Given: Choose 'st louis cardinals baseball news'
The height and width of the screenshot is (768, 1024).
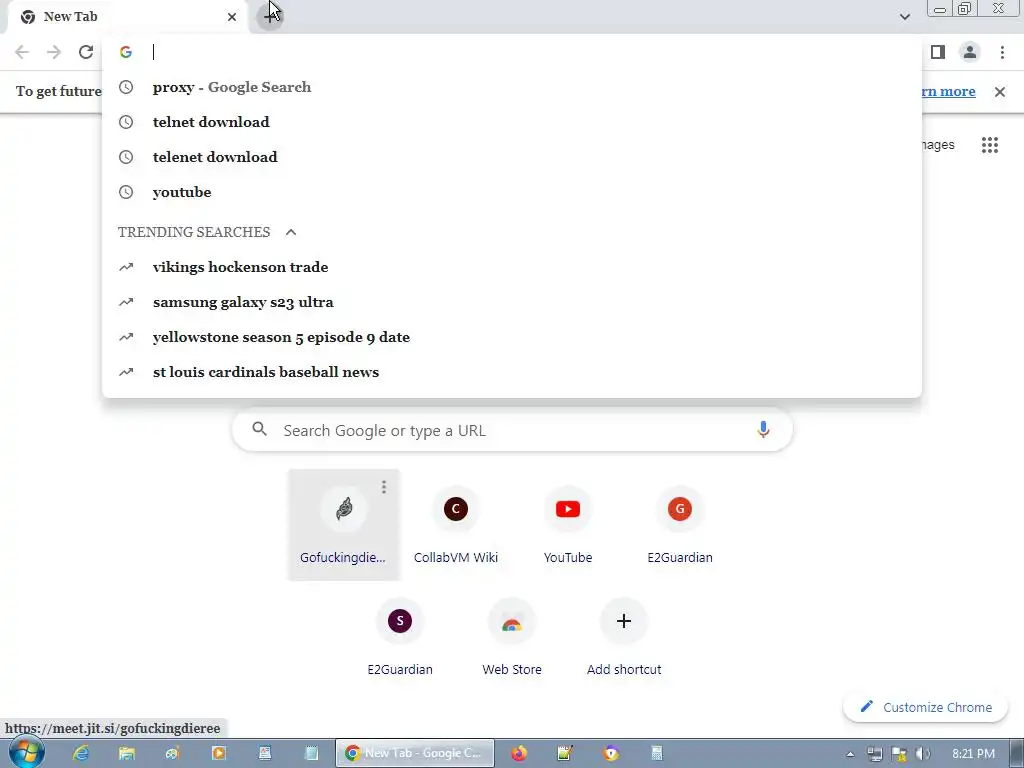Looking at the screenshot, I should (512, 372).
